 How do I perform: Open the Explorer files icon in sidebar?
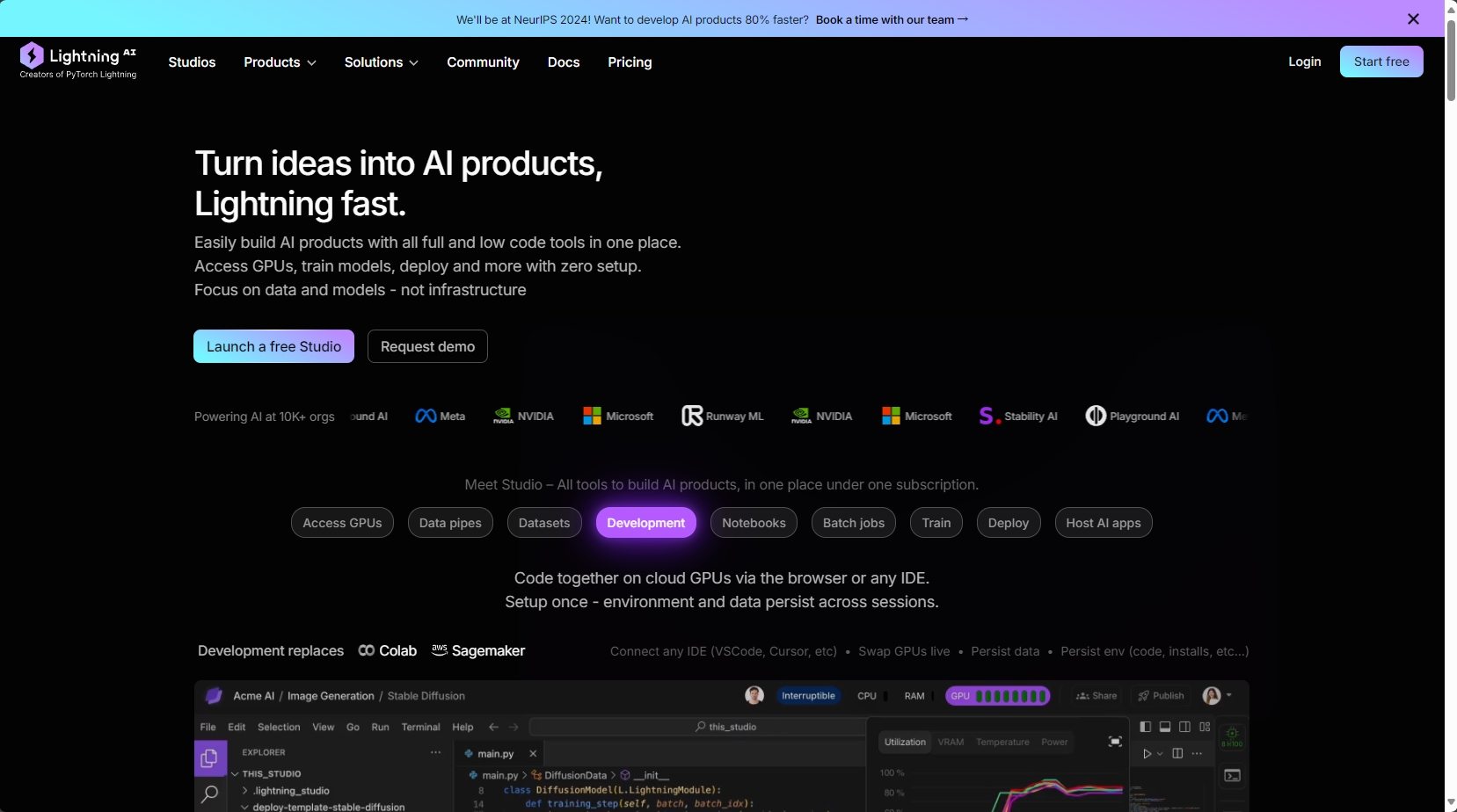click(x=209, y=758)
